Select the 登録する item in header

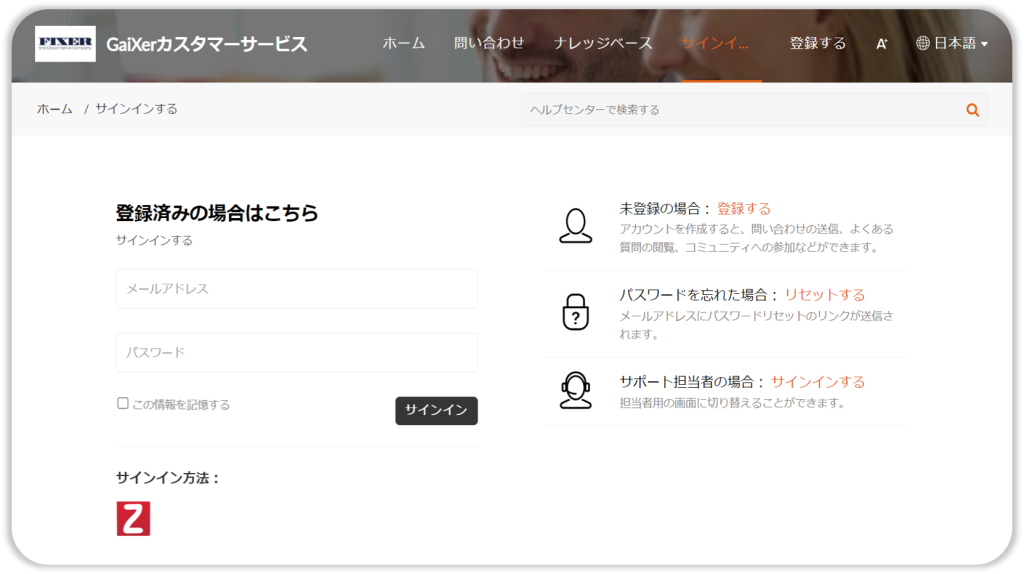click(x=817, y=43)
